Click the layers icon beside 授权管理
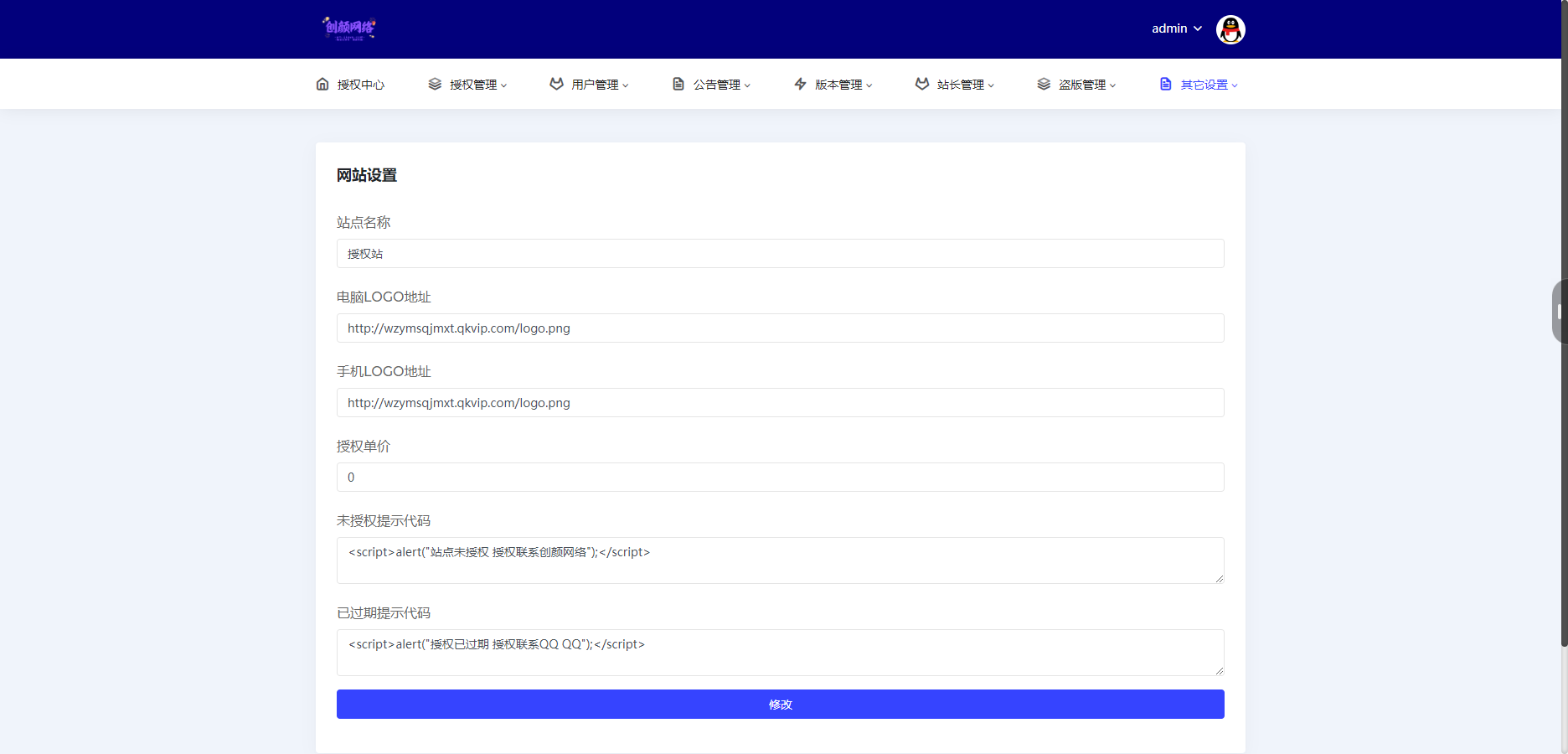Viewport: 1568px width, 754px height. pos(435,84)
